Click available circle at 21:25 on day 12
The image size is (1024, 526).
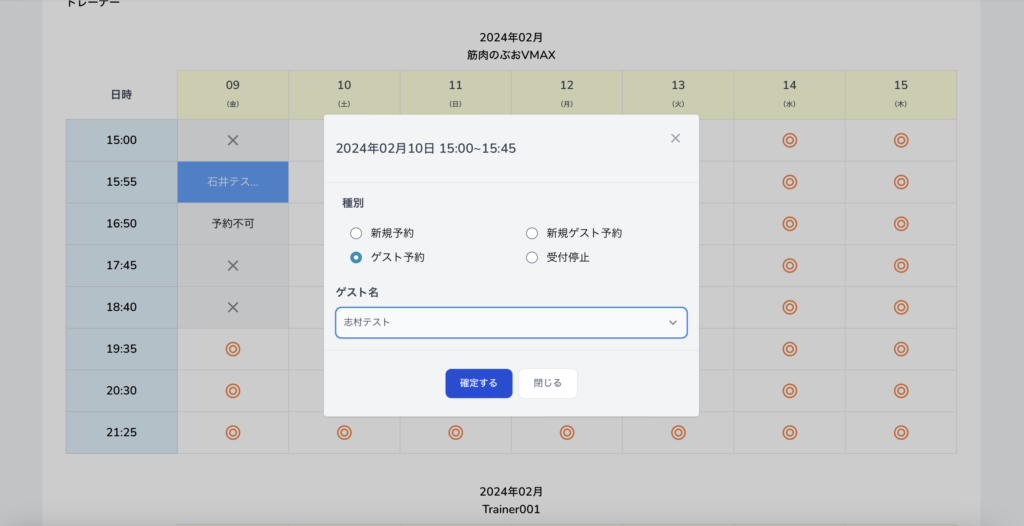(566, 433)
